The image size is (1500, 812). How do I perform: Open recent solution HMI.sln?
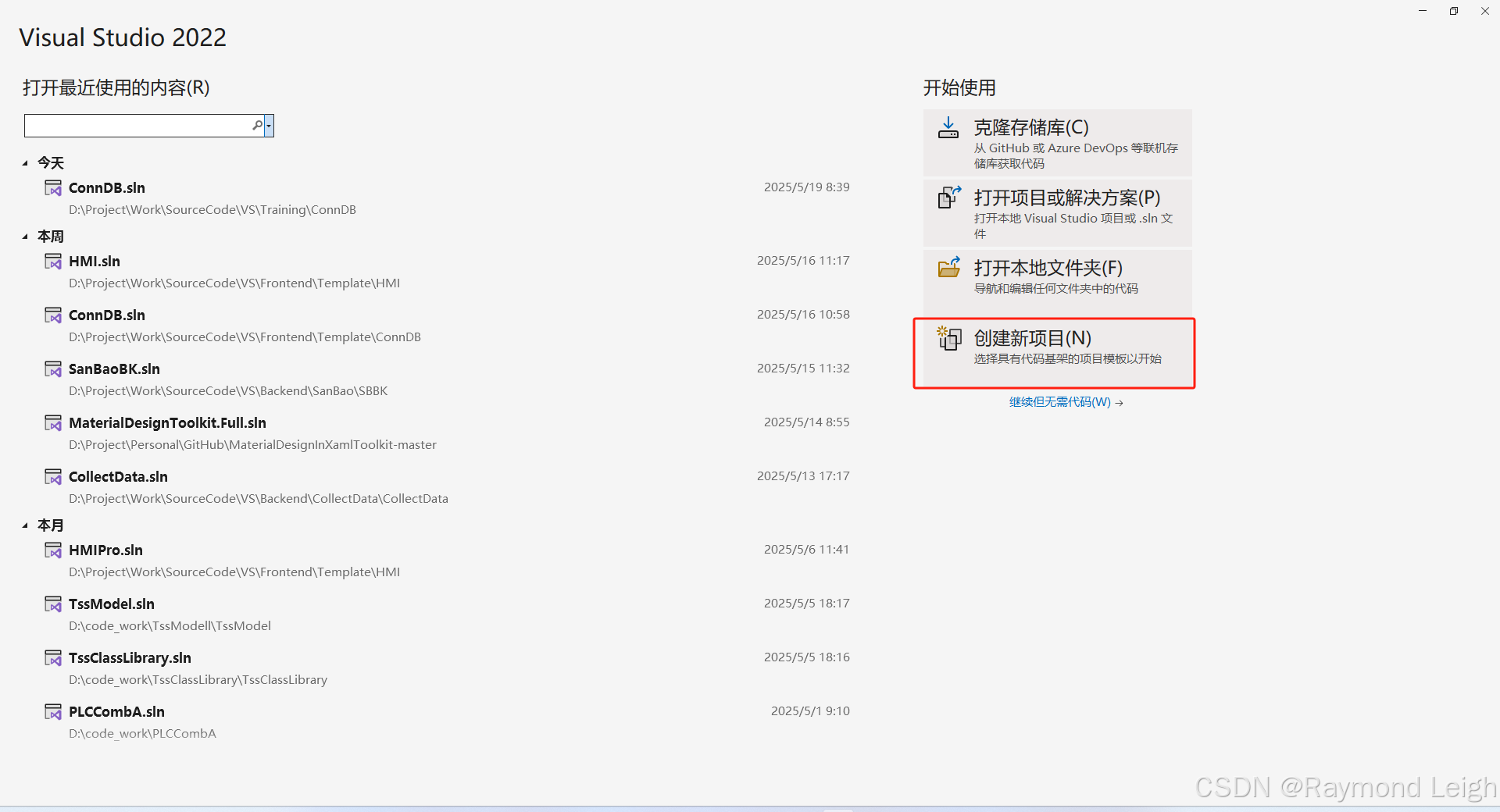(446, 272)
